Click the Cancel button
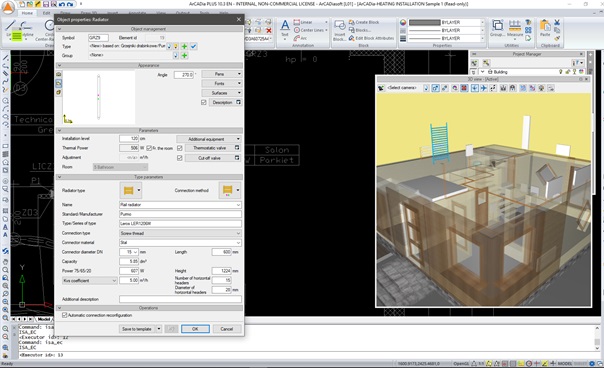The height and width of the screenshot is (368, 604). click(226, 329)
